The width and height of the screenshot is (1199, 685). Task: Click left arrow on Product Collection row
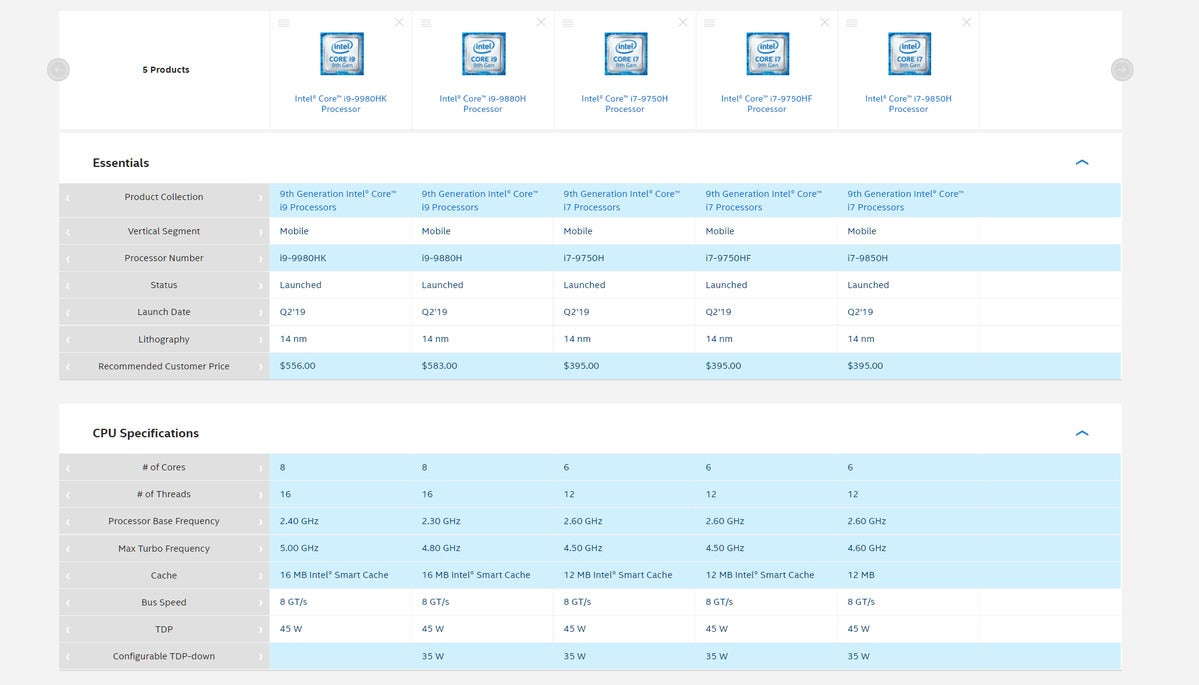[67, 198]
